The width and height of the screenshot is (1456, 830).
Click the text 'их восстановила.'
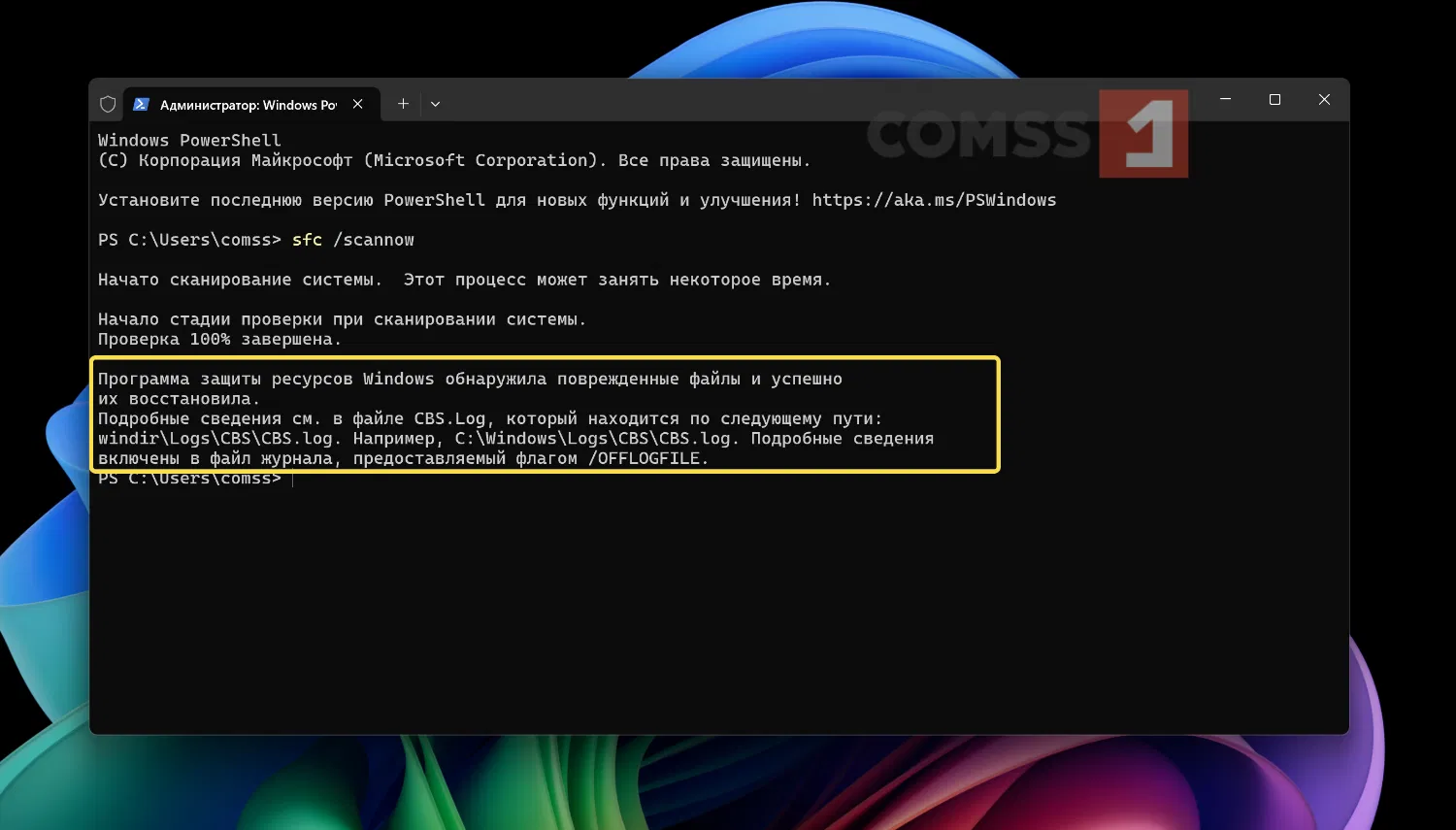[x=180, y=399]
